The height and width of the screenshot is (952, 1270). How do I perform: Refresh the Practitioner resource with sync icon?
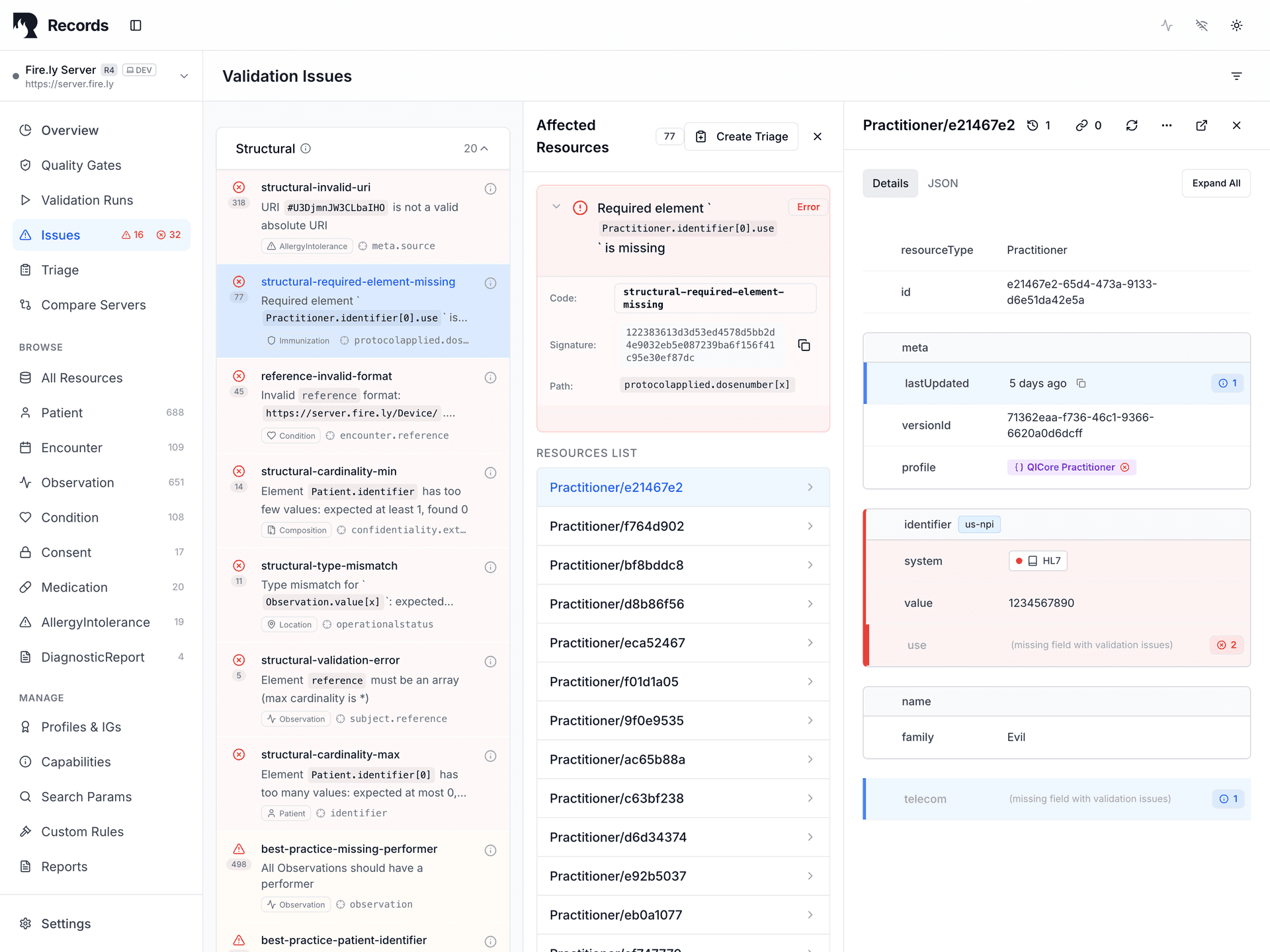coord(1132,125)
